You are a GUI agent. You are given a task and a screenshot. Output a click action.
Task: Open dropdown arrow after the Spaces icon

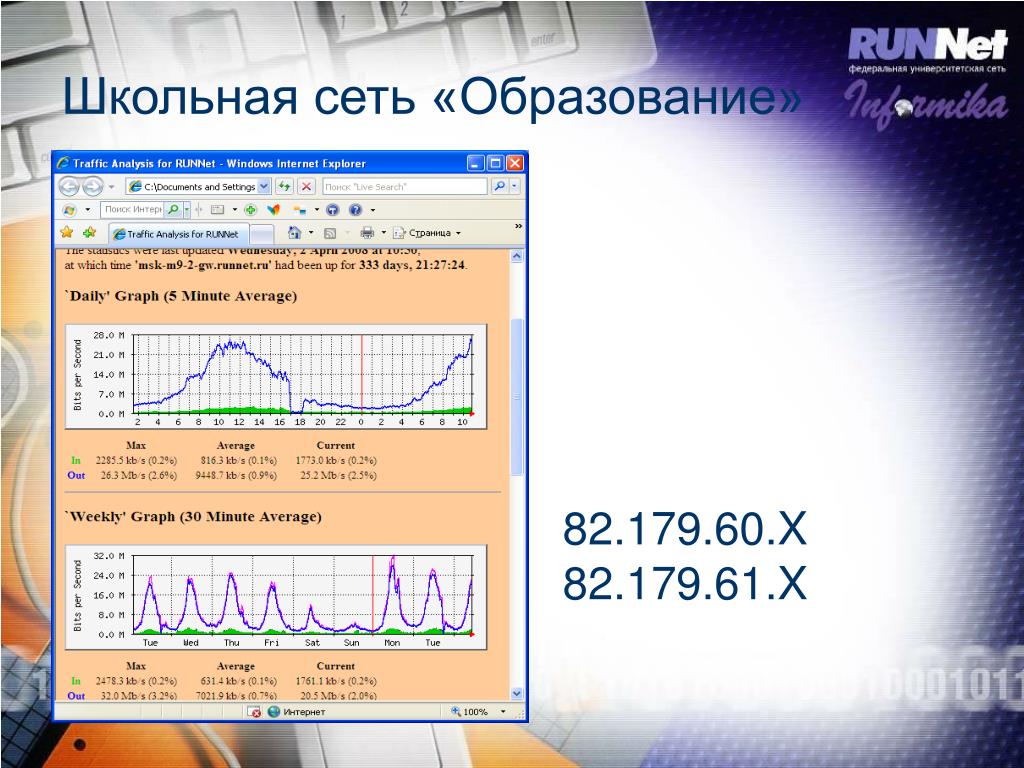point(317,210)
